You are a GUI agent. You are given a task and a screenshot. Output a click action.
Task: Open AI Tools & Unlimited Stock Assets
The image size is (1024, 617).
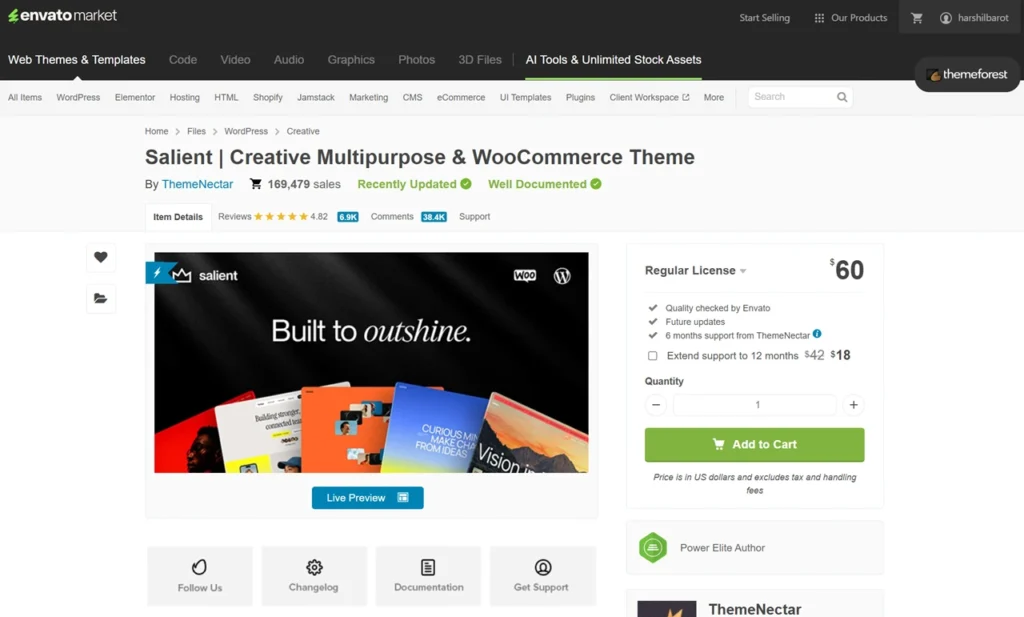click(613, 60)
